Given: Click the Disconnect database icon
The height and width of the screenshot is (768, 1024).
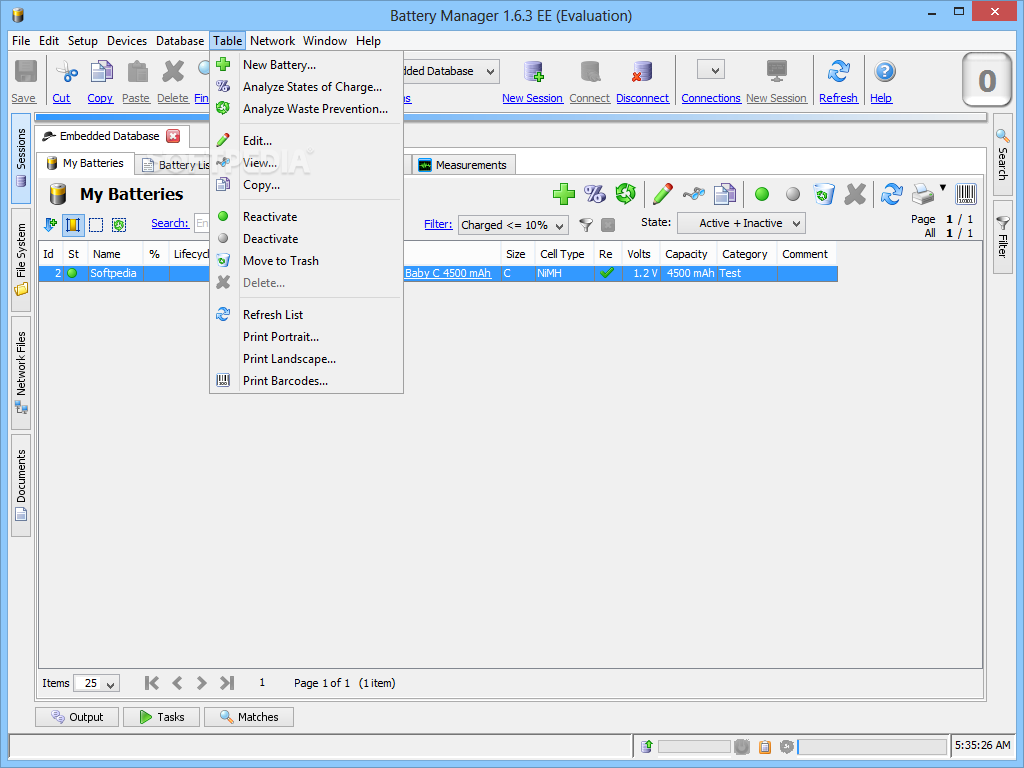Looking at the screenshot, I should pos(642,72).
